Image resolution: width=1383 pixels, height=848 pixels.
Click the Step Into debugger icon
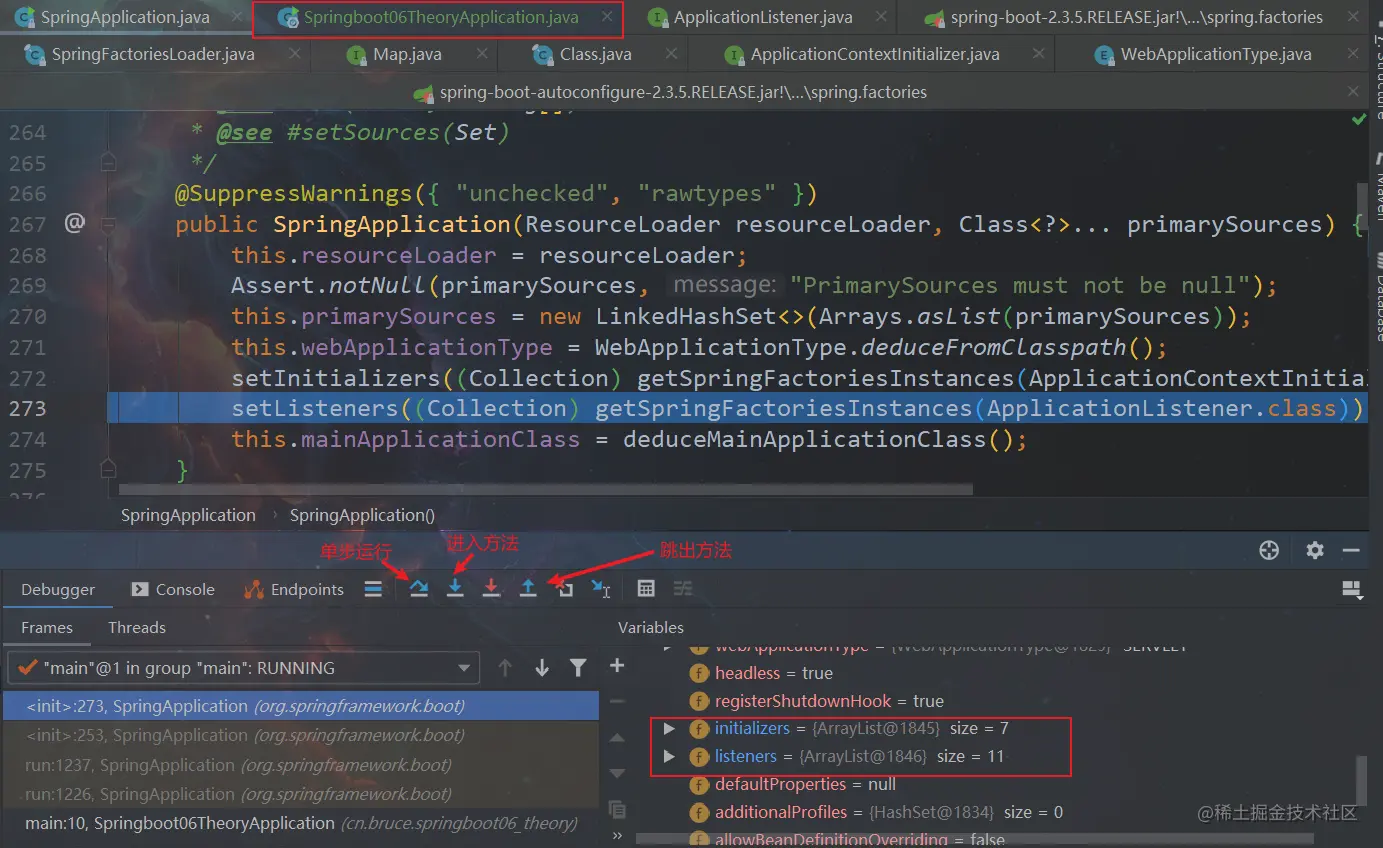point(455,589)
